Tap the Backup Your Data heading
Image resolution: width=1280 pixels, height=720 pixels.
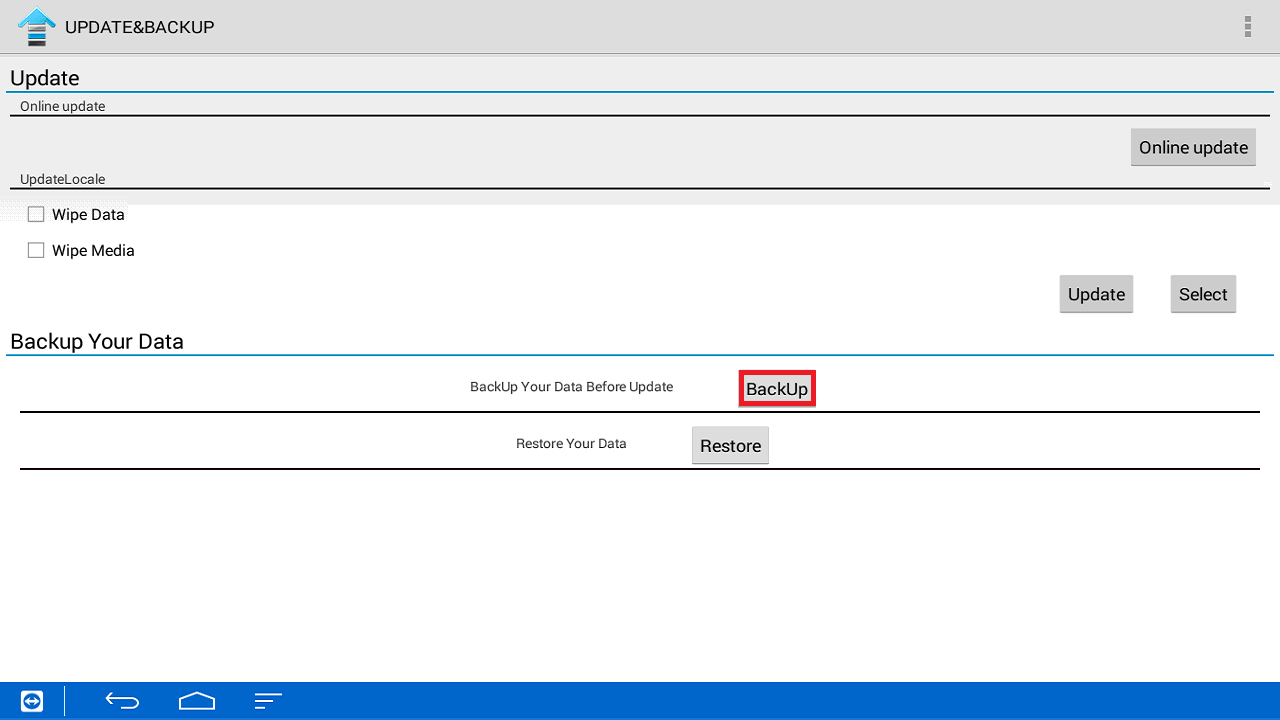(97, 341)
